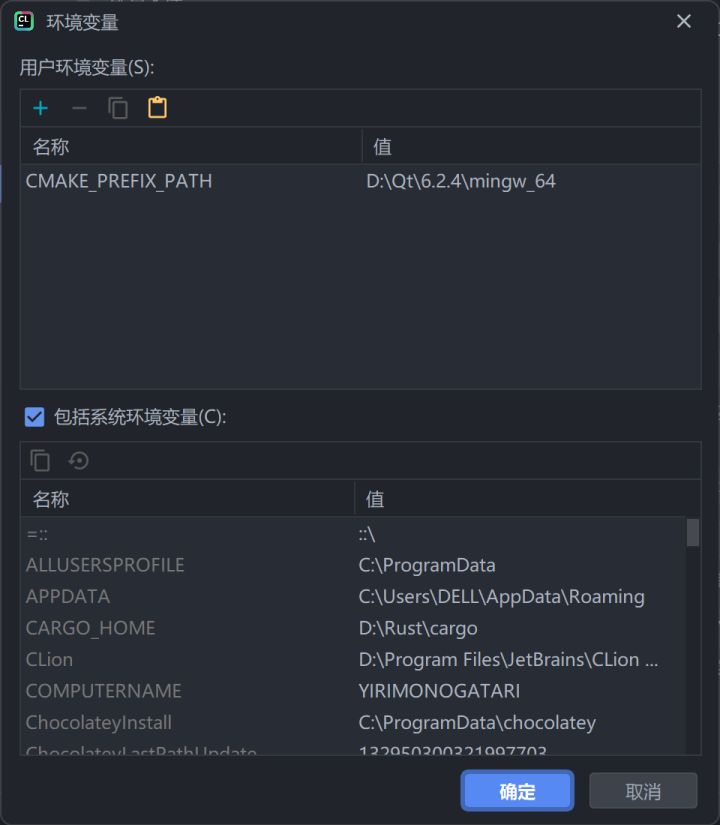This screenshot has height=825, width=720.
Task: Click the revert icon above system variables
Action: (x=79, y=460)
